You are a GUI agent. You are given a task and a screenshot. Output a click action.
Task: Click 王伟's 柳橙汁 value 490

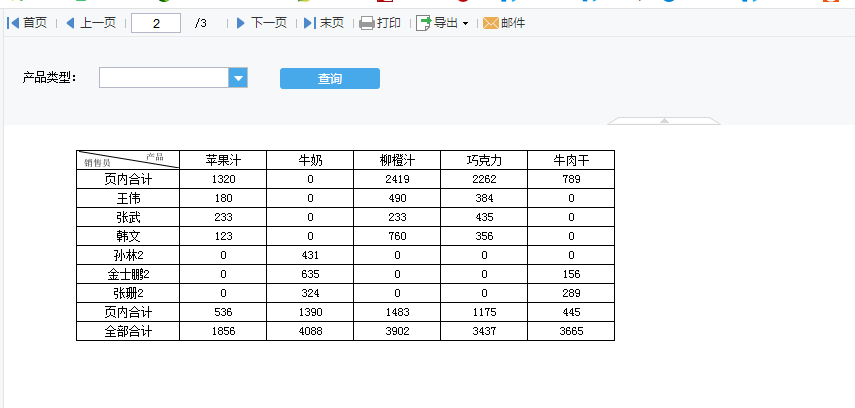(397, 198)
